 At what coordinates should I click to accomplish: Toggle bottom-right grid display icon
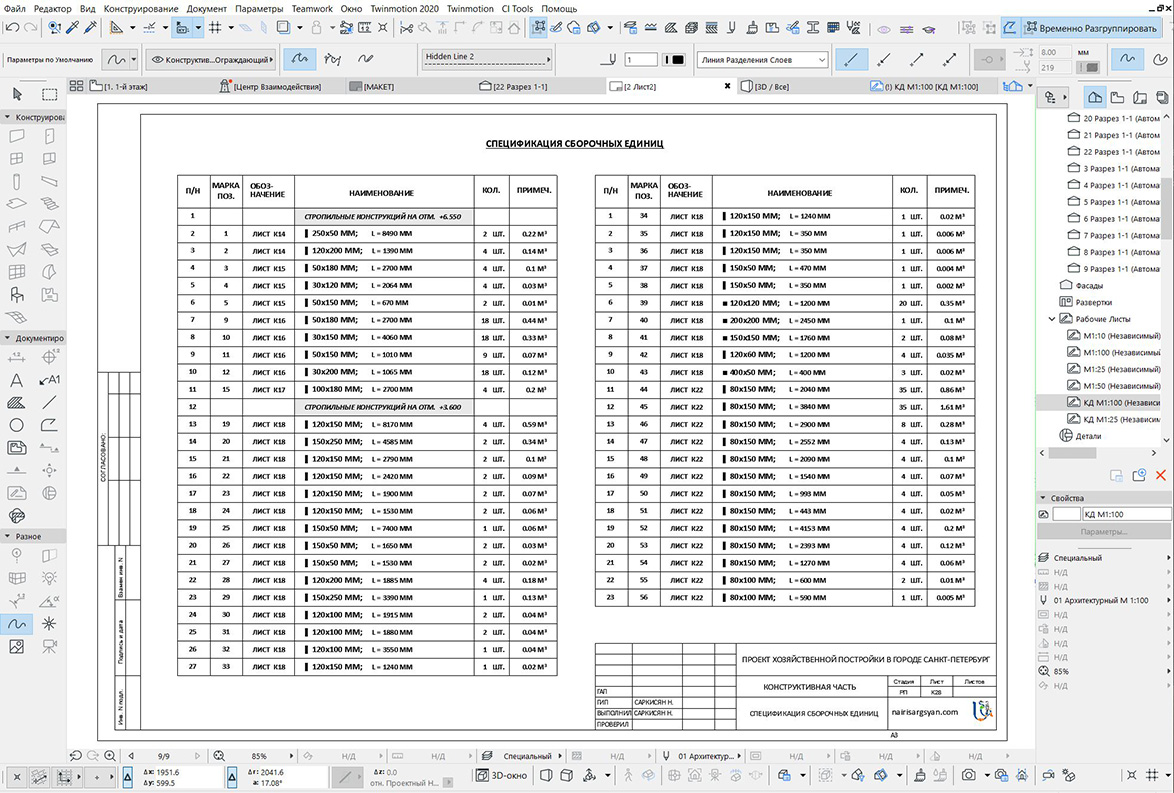pyautogui.click(x=1152, y=775)
